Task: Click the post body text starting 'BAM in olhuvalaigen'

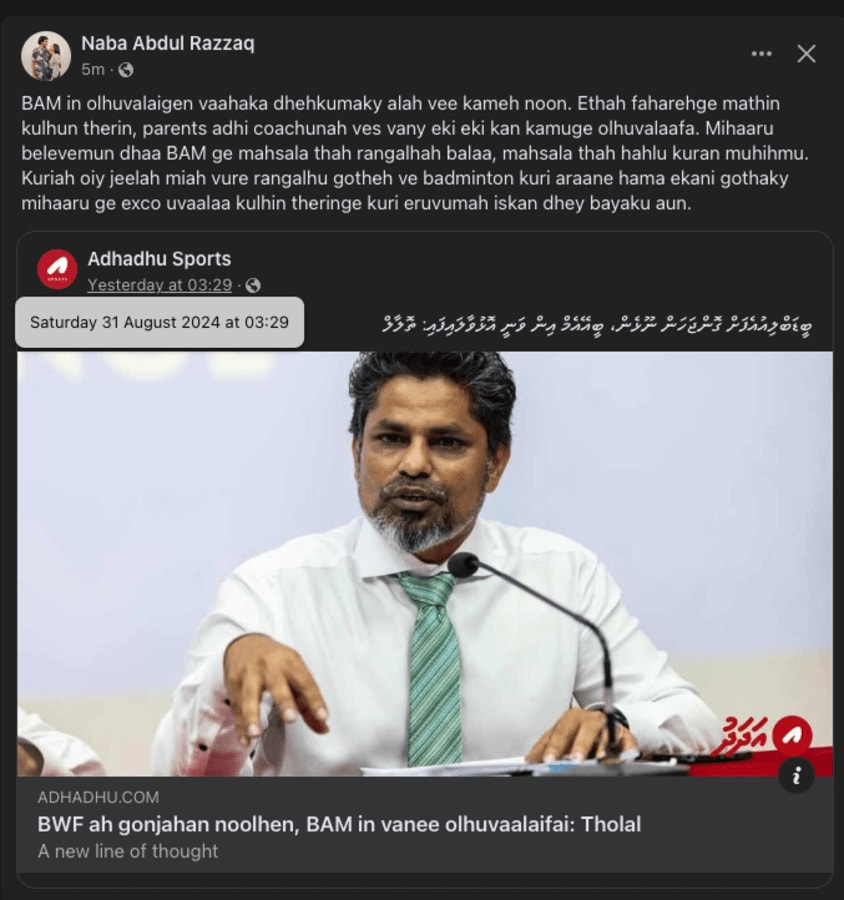Action: (415, 153)
